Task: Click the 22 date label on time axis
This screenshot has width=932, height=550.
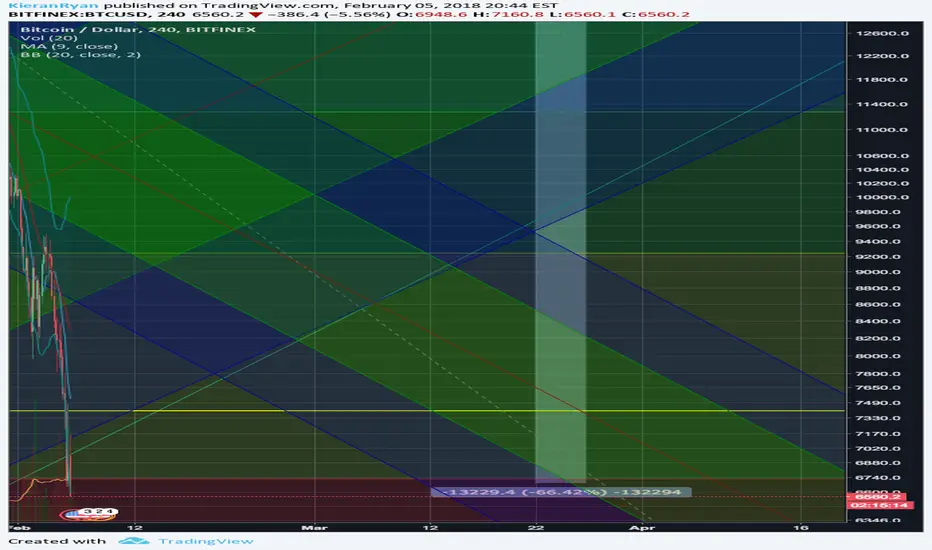Action: 536,527
